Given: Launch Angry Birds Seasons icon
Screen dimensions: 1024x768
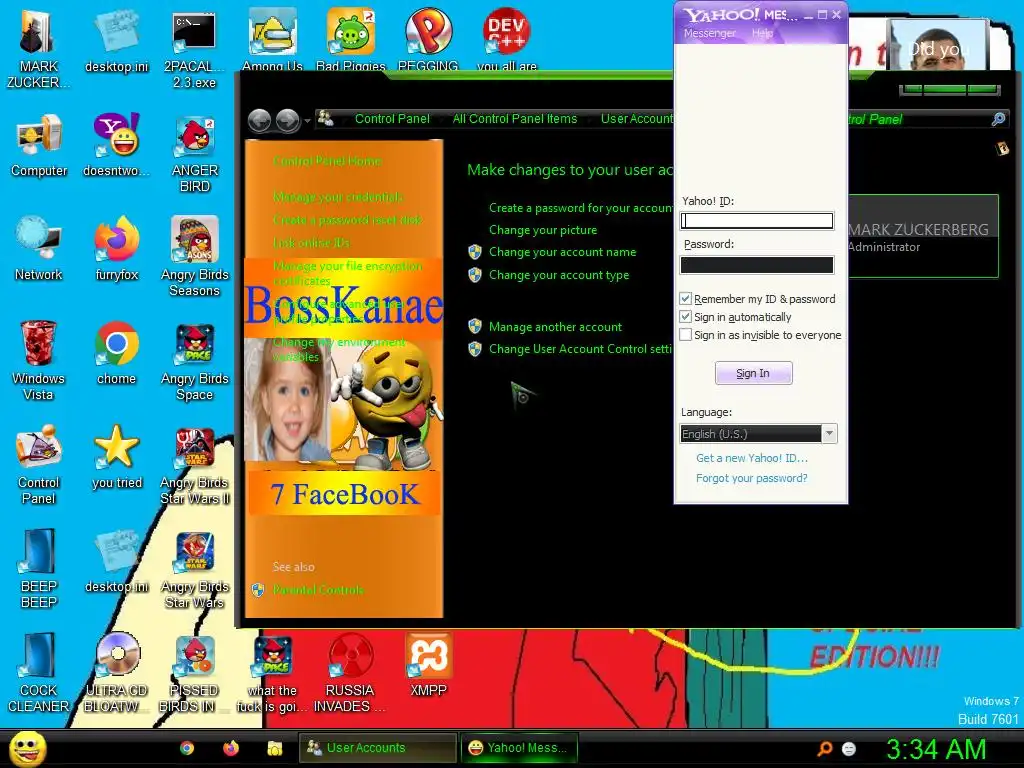Looking at the screenshot, I should tap(195, 257).
